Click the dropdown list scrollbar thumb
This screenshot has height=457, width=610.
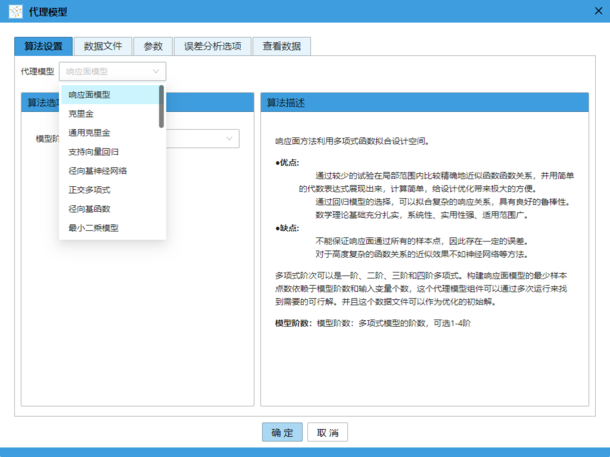pos(161,107)
